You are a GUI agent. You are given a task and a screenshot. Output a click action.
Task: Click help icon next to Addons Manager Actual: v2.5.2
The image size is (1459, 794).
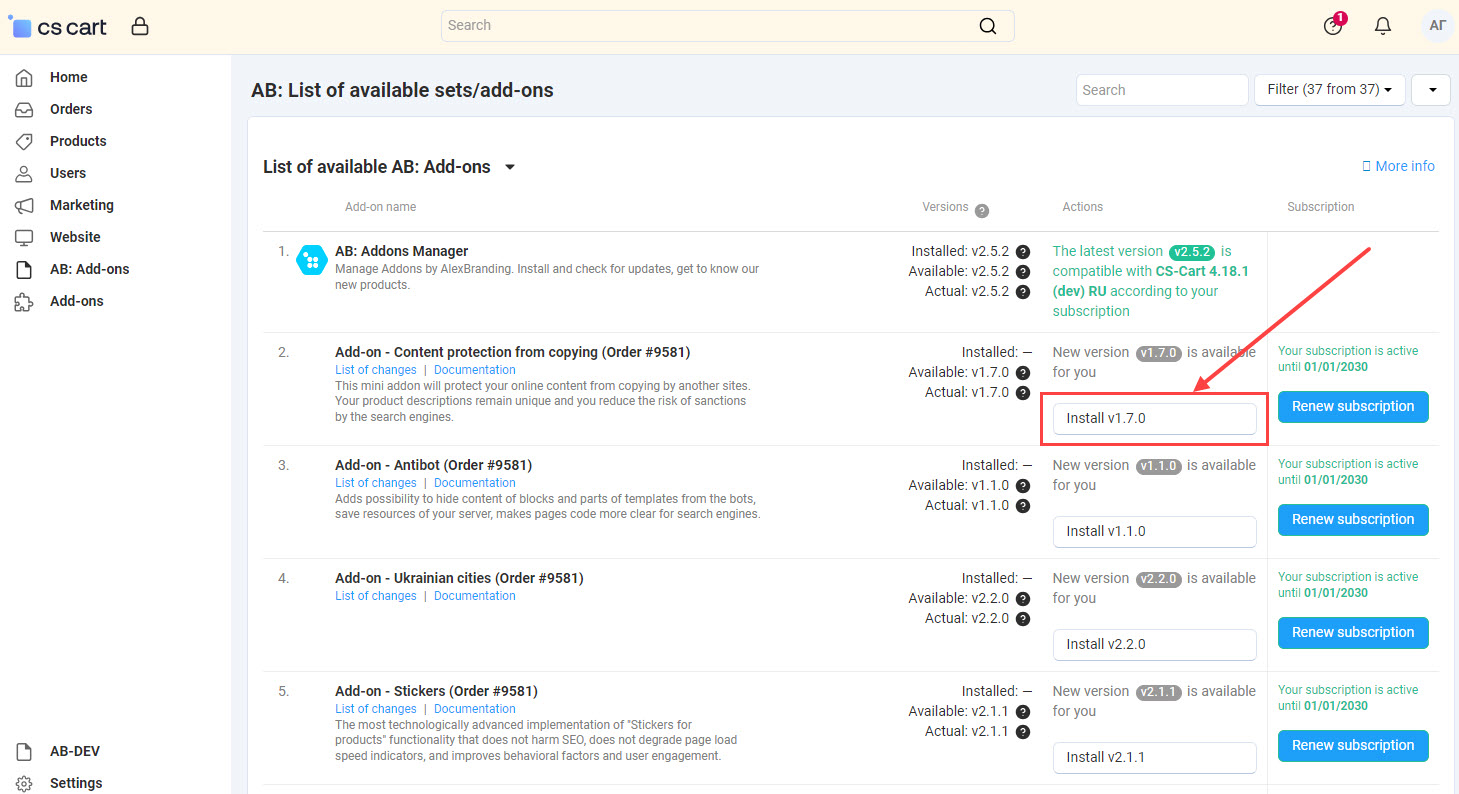1022,292
